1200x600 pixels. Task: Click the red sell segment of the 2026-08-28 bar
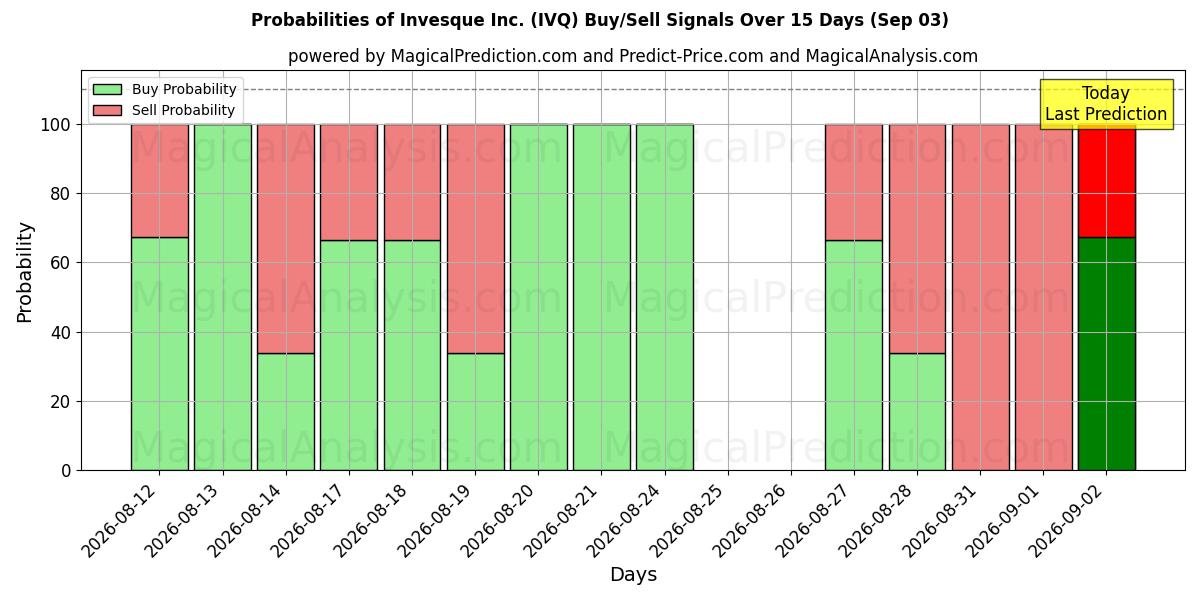tap(917, 239)
